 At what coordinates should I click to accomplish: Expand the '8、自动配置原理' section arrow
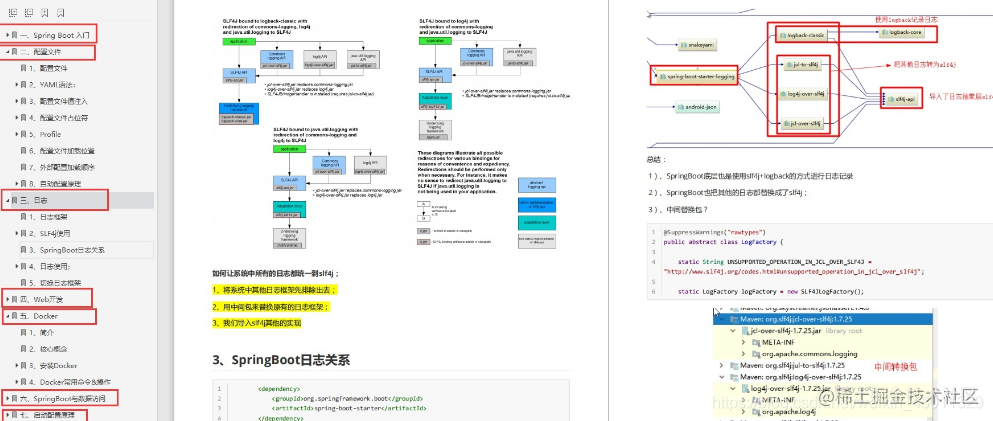pyautogui.click(x=17, y=184)
